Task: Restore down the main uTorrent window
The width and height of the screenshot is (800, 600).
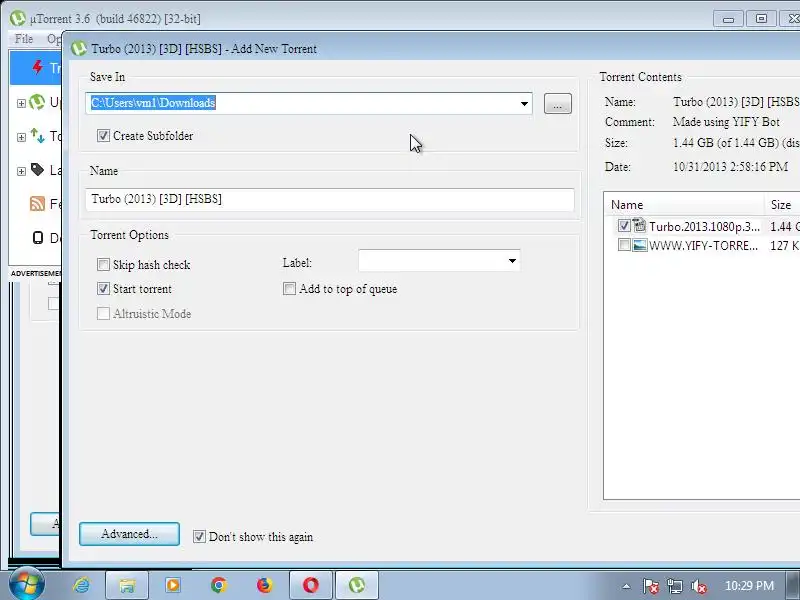Action: tap(761, 19)
